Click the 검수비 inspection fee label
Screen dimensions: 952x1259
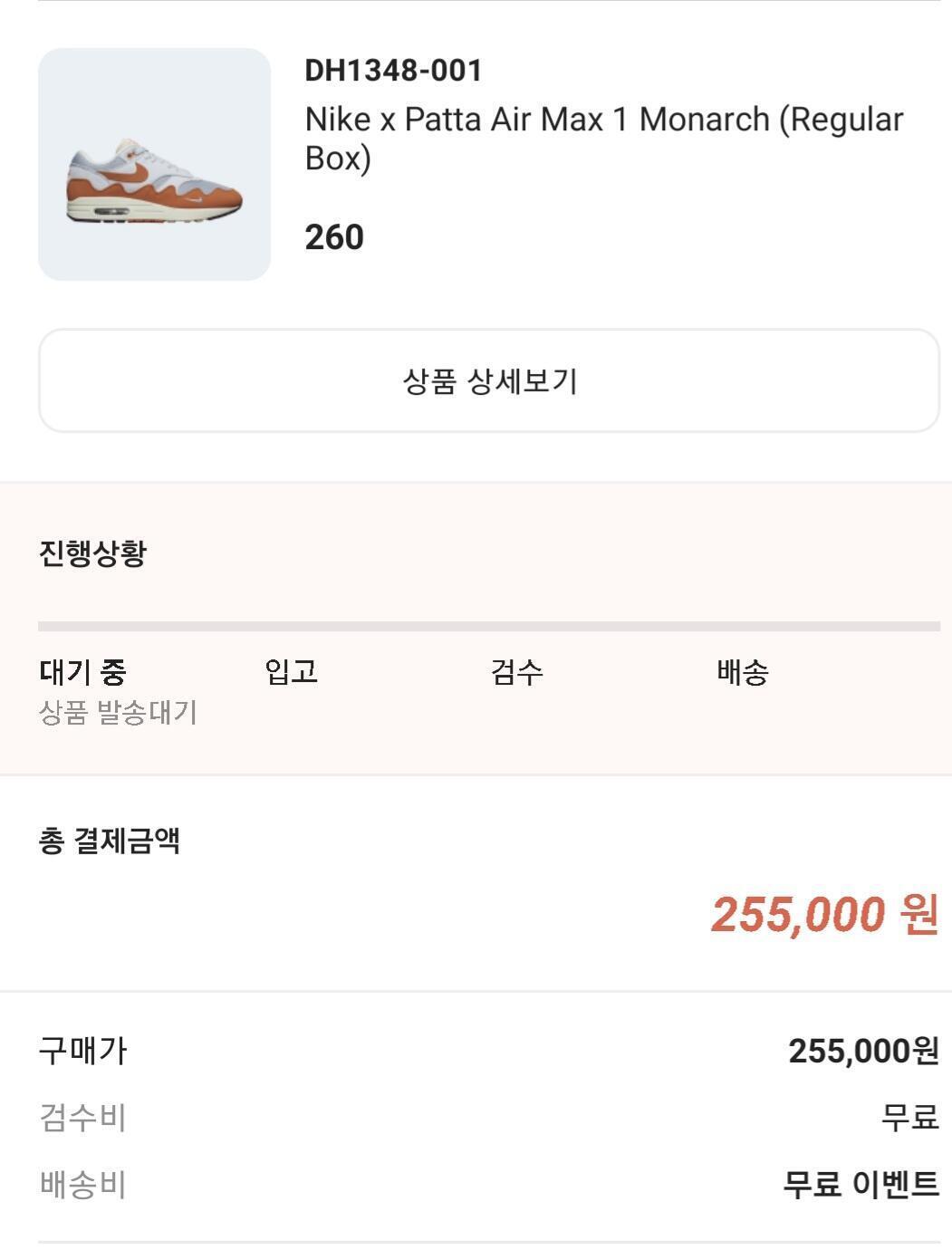82,1118
